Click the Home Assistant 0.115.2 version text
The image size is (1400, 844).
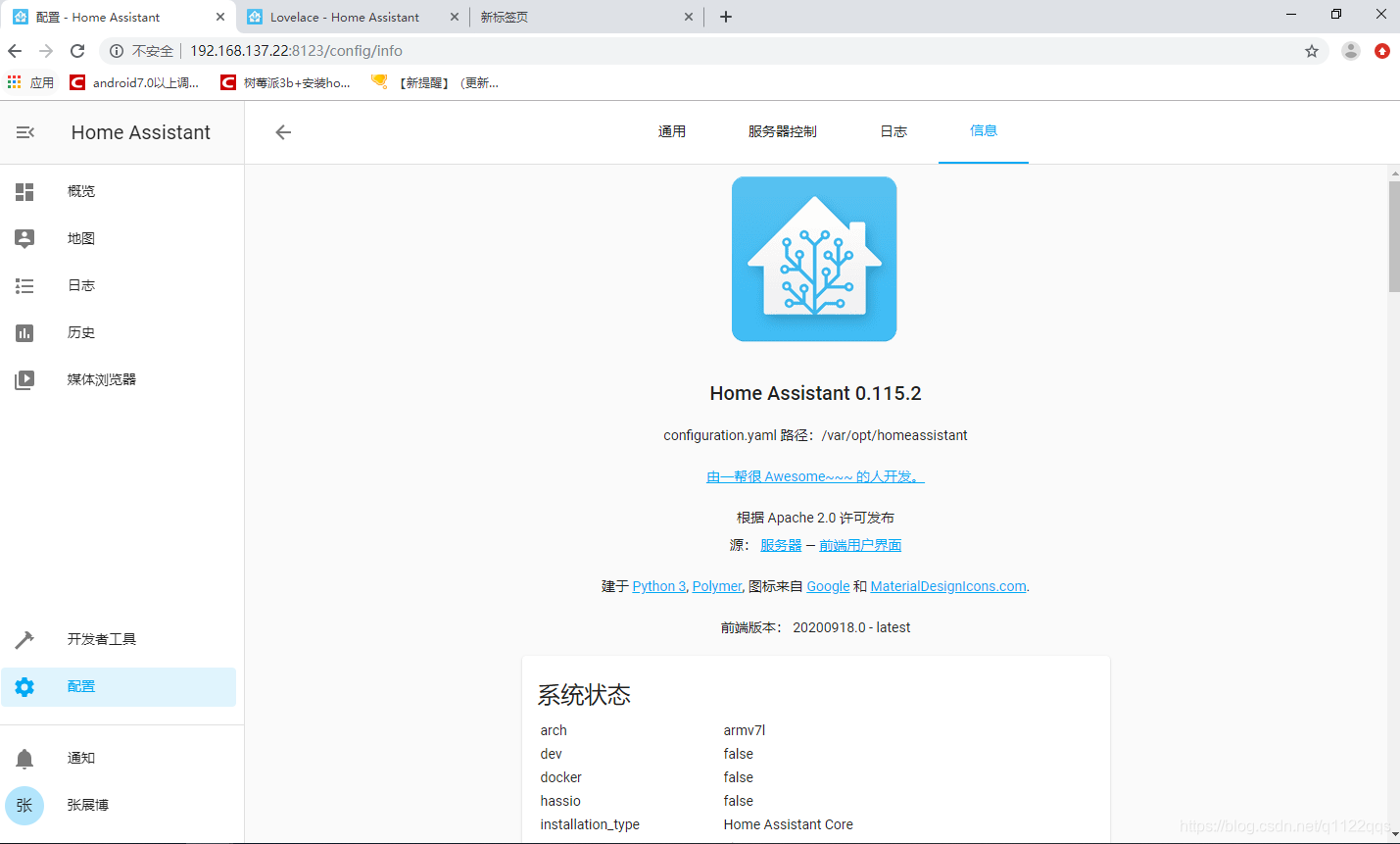tap(815, 393)
